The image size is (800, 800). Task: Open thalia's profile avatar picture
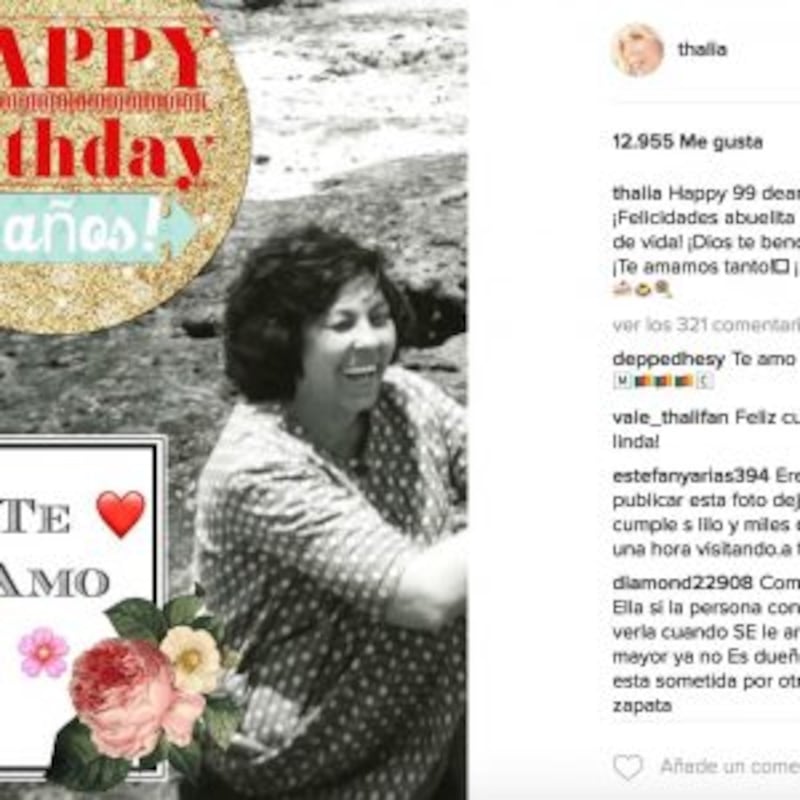[638, 49]
